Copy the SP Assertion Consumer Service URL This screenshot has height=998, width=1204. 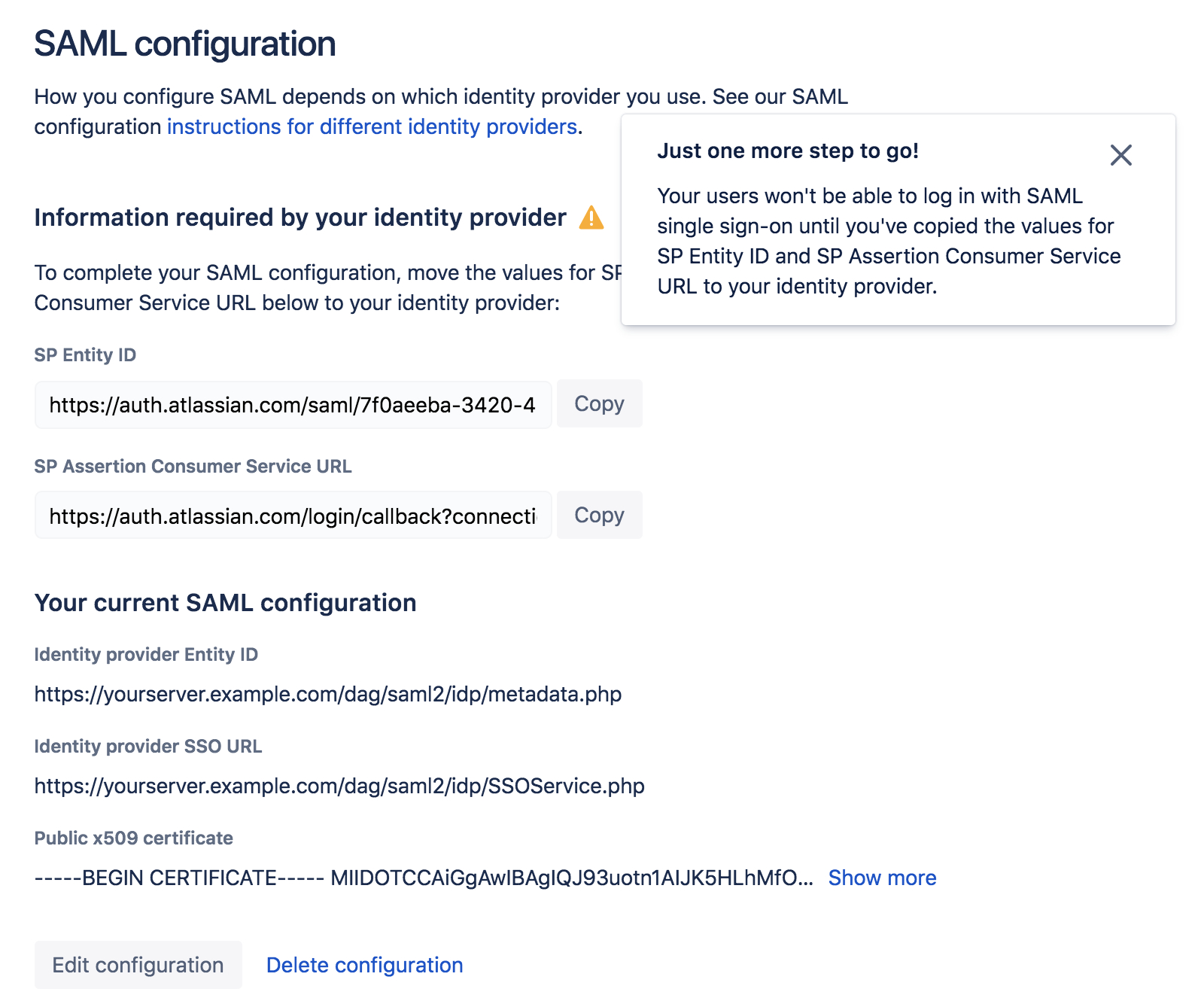click(x=599, y=515)
